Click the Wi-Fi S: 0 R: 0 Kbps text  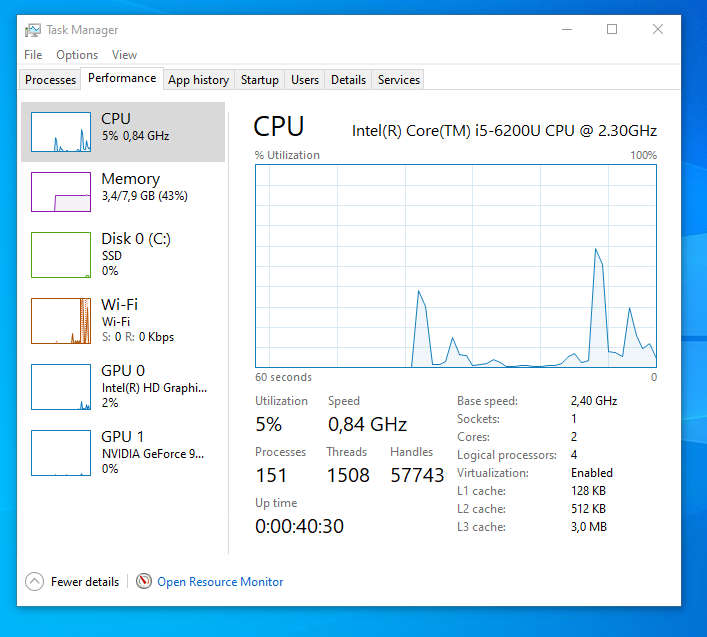pyautogui.click(x=138, y=337)
